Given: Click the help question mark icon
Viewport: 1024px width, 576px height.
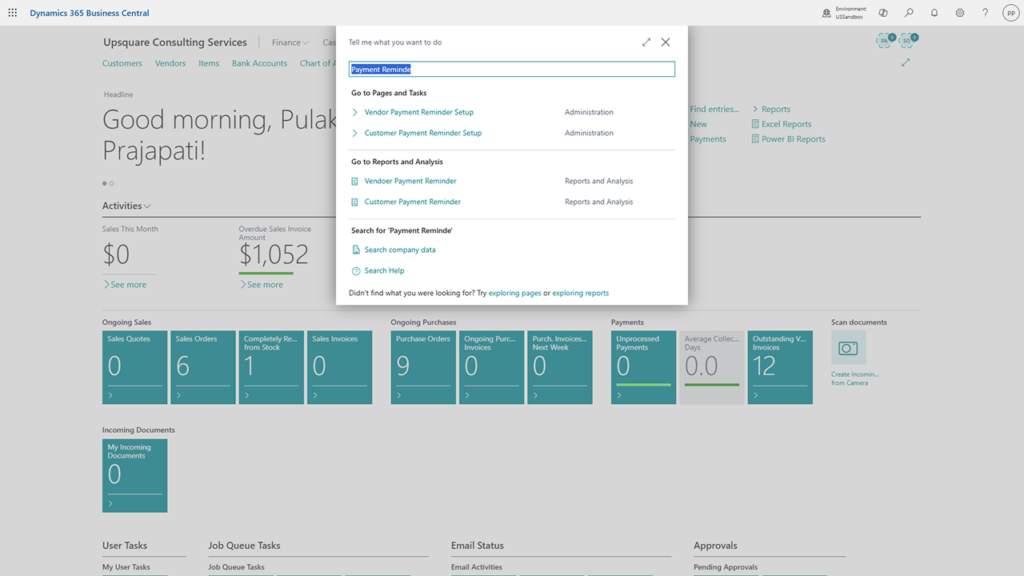Looking at the screenshot, I should pyautogui.click(x=985, y=13).
